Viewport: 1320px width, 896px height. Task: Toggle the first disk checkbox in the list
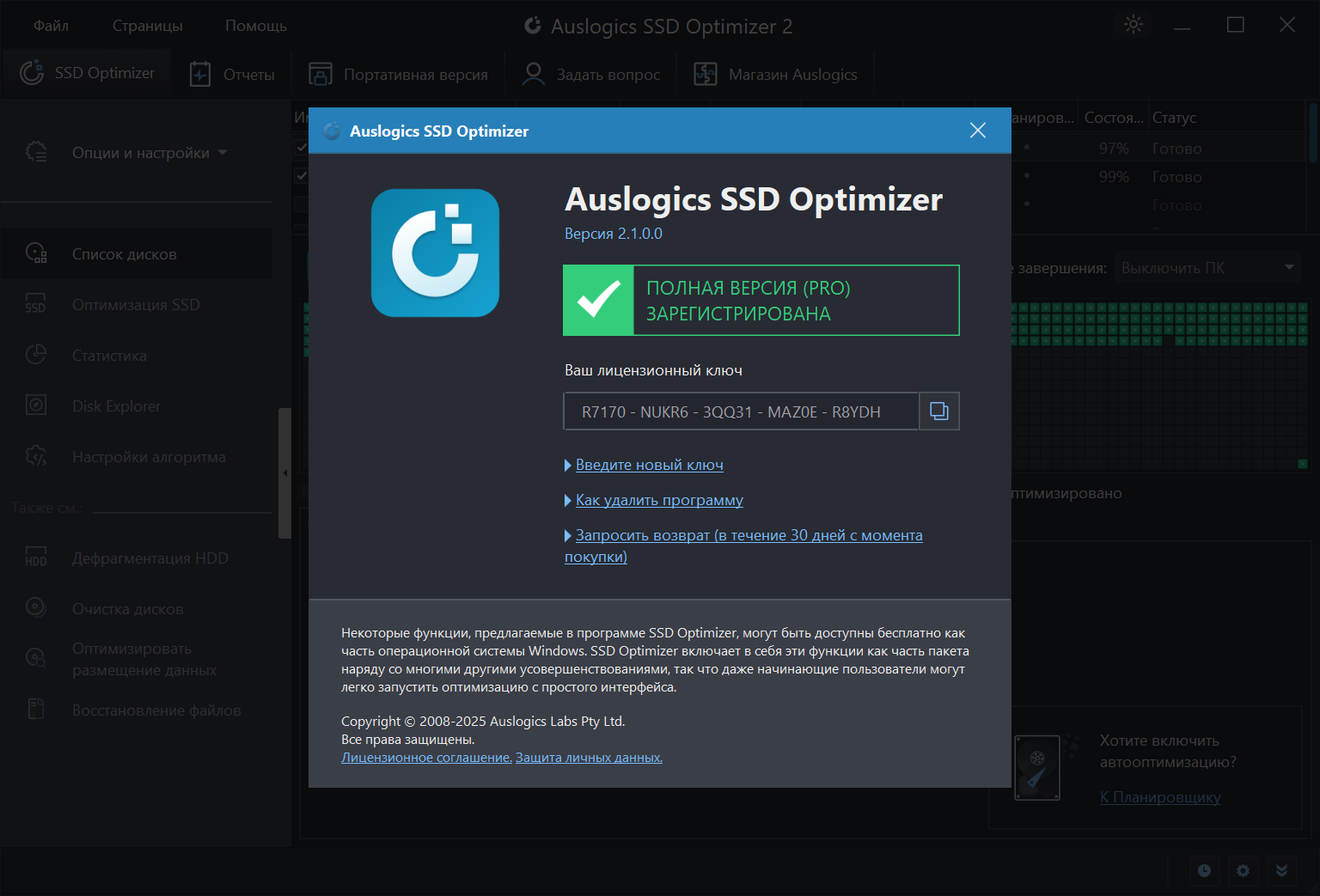point(301,148)
